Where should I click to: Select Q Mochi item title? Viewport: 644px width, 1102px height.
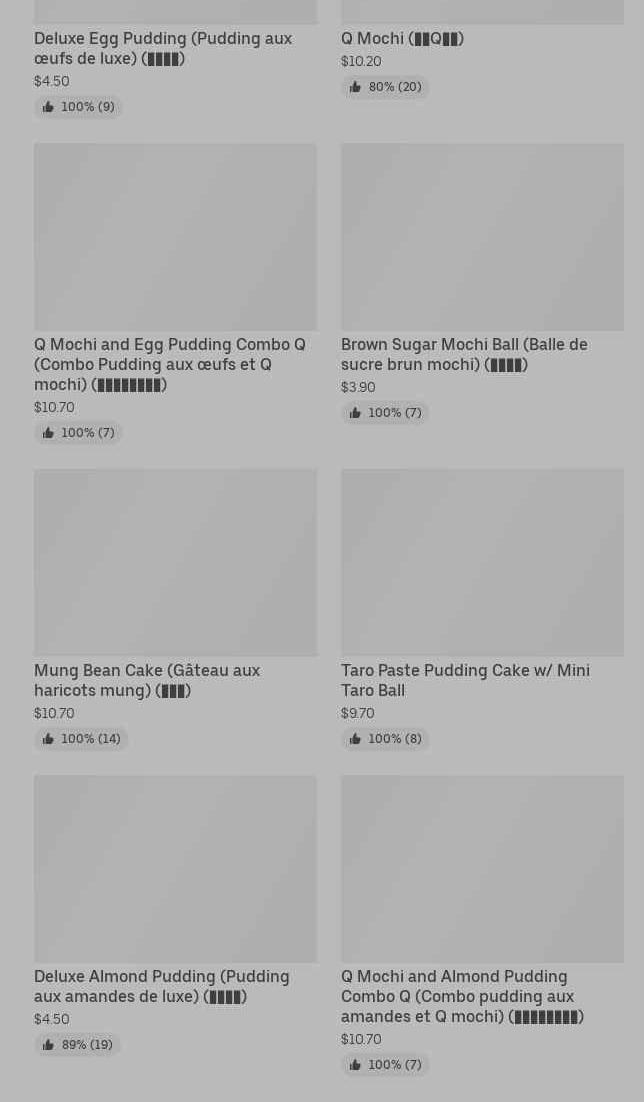coord(402,39)
